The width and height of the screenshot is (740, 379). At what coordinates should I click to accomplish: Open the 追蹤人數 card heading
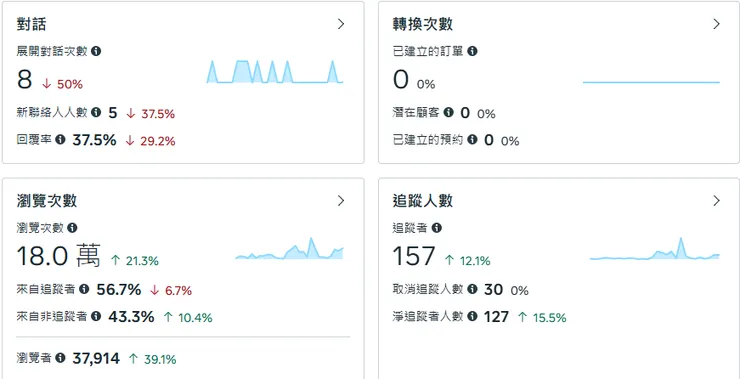[423, 201]
